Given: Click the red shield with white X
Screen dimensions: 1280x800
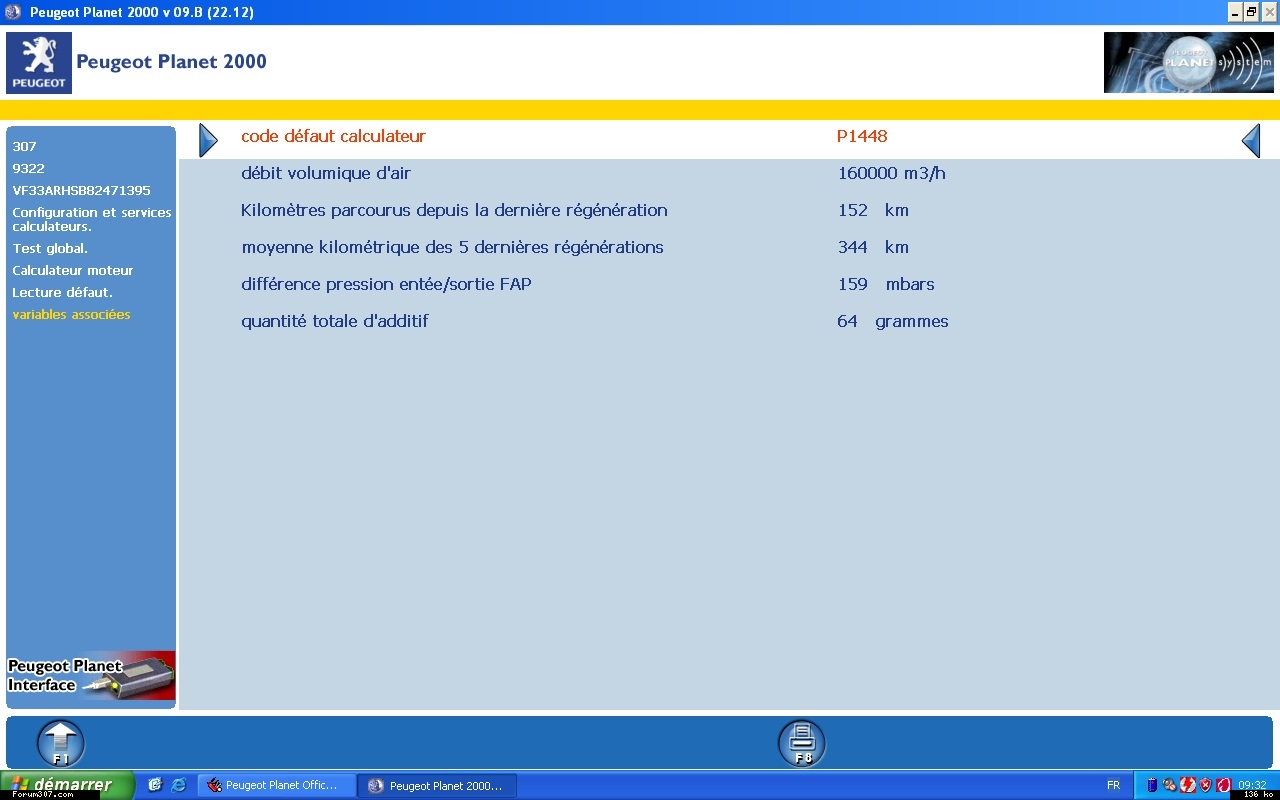Looking at the screenshot, I should click(1206, 785).
